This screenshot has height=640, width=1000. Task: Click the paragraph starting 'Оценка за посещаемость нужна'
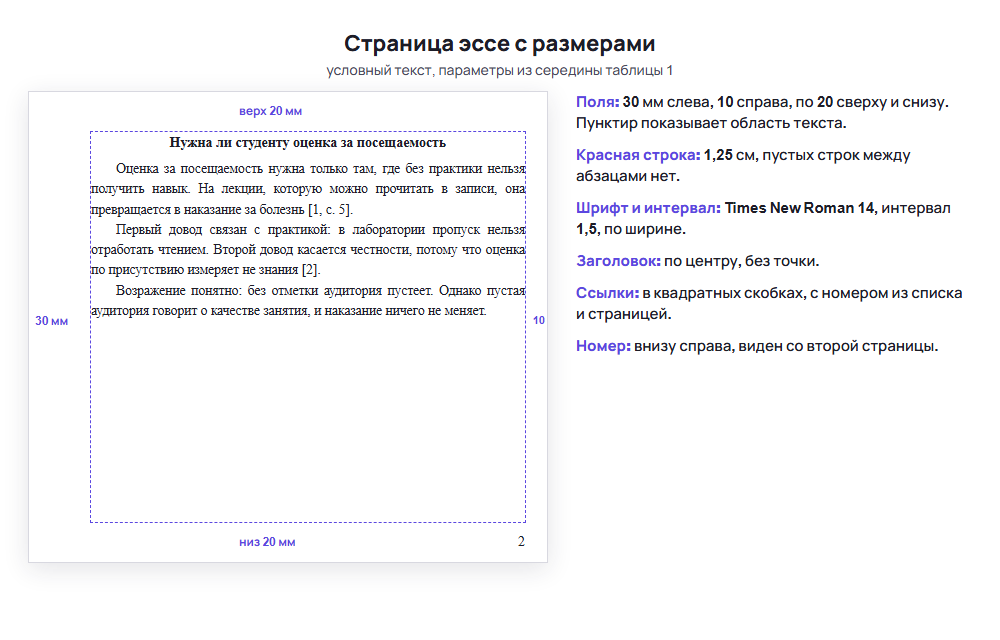click(x=308, y=189)
